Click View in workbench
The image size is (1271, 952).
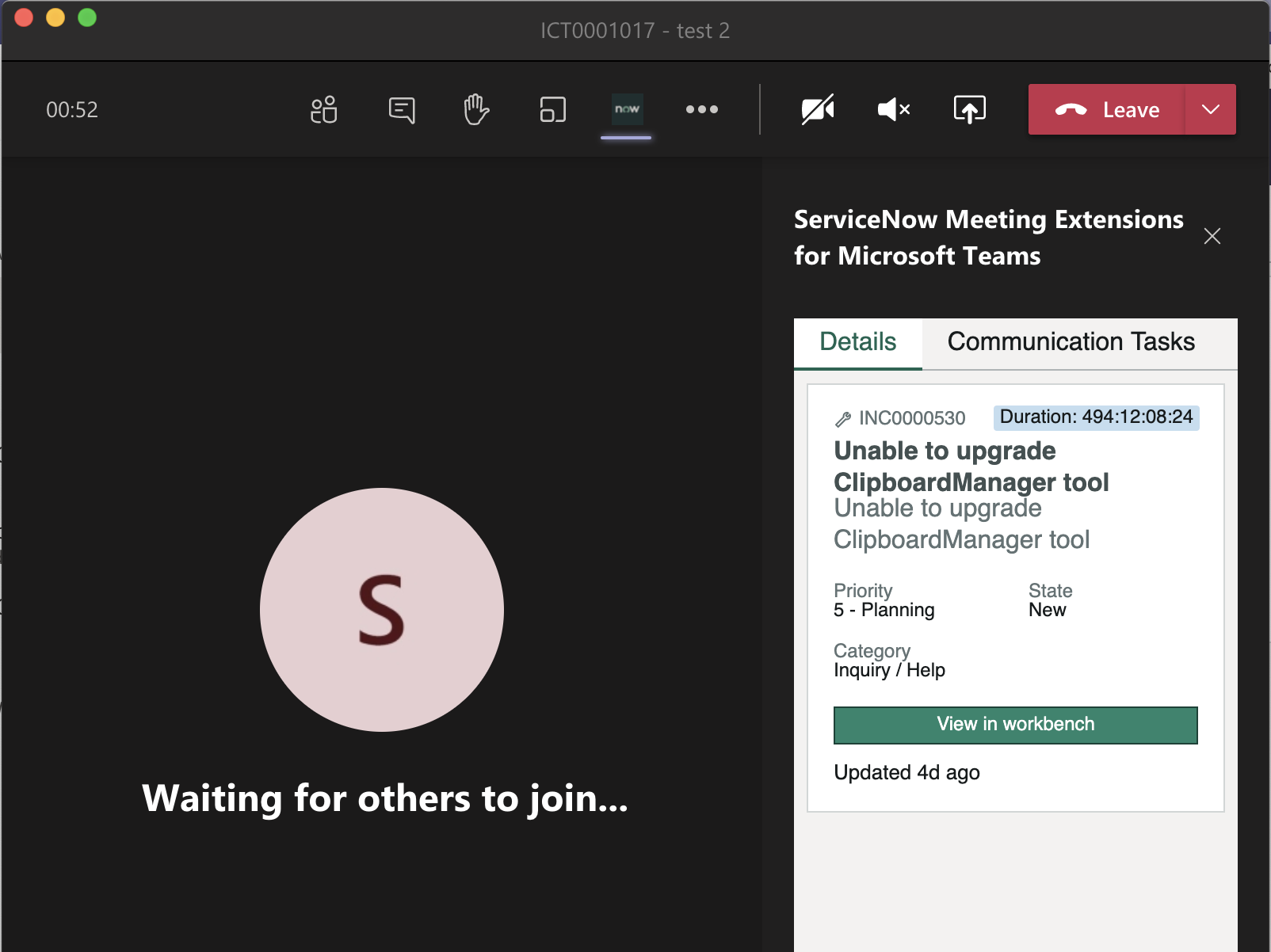pos(1015,725)
